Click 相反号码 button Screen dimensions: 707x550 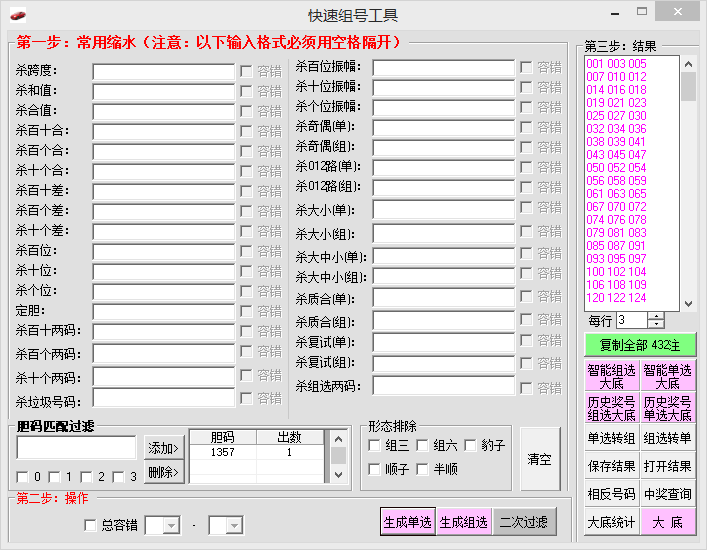611,494
